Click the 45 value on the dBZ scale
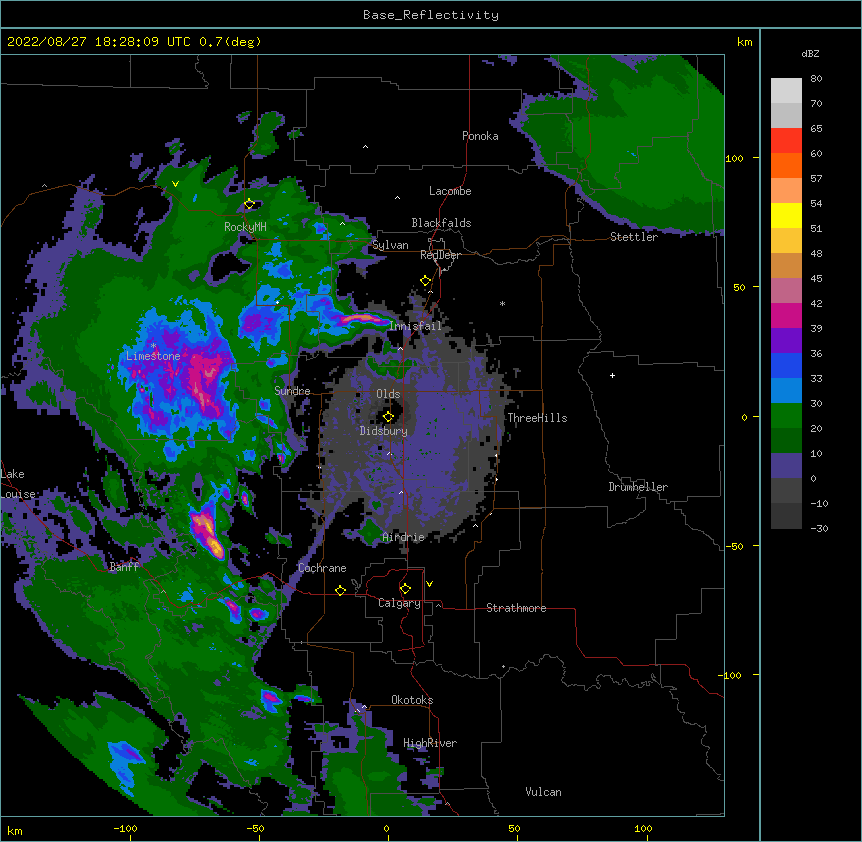This screenshot has height=842, width=862. click(816, 278)
